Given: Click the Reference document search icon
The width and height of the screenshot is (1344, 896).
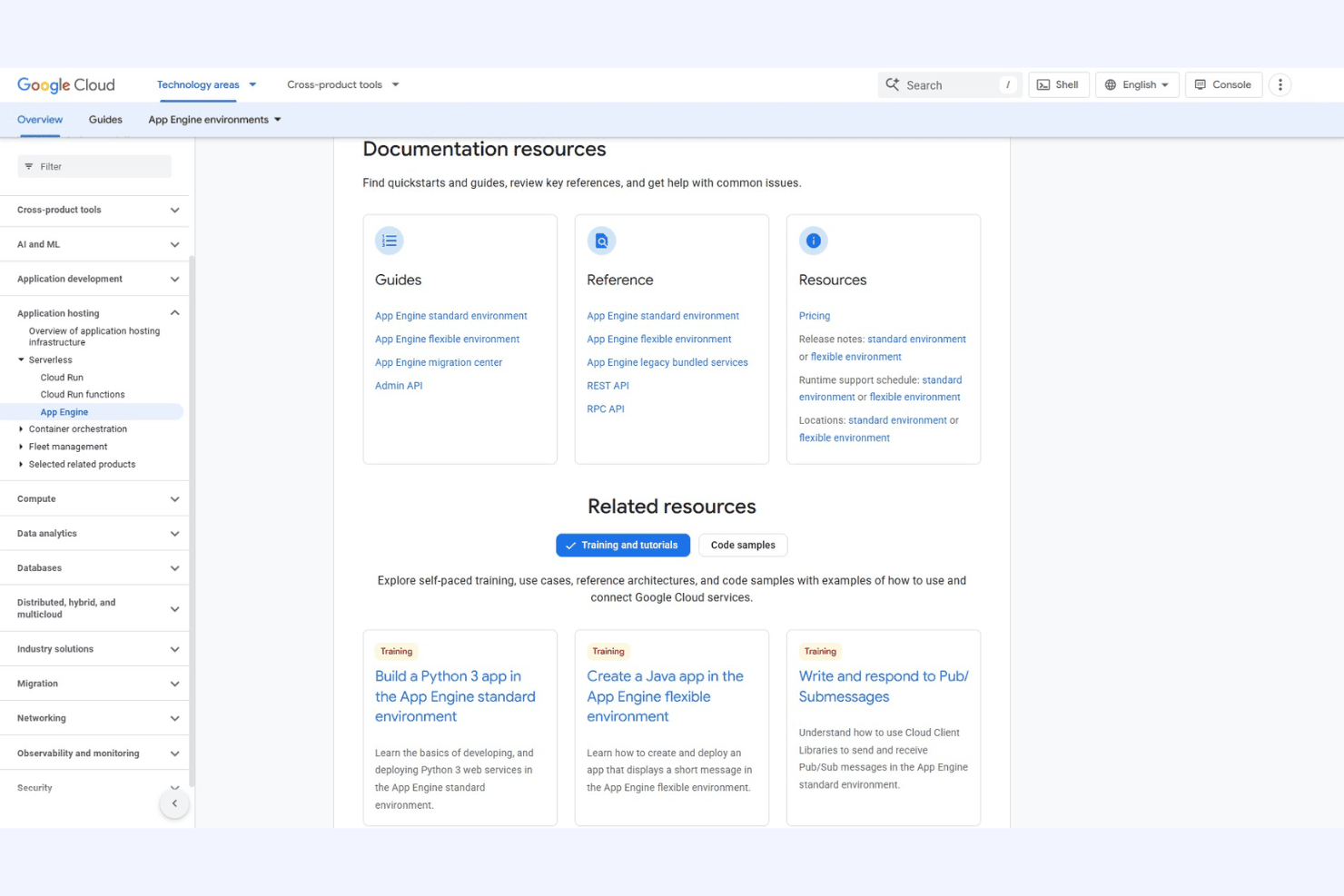Looking at the screenshot, I should coord(601,241).
